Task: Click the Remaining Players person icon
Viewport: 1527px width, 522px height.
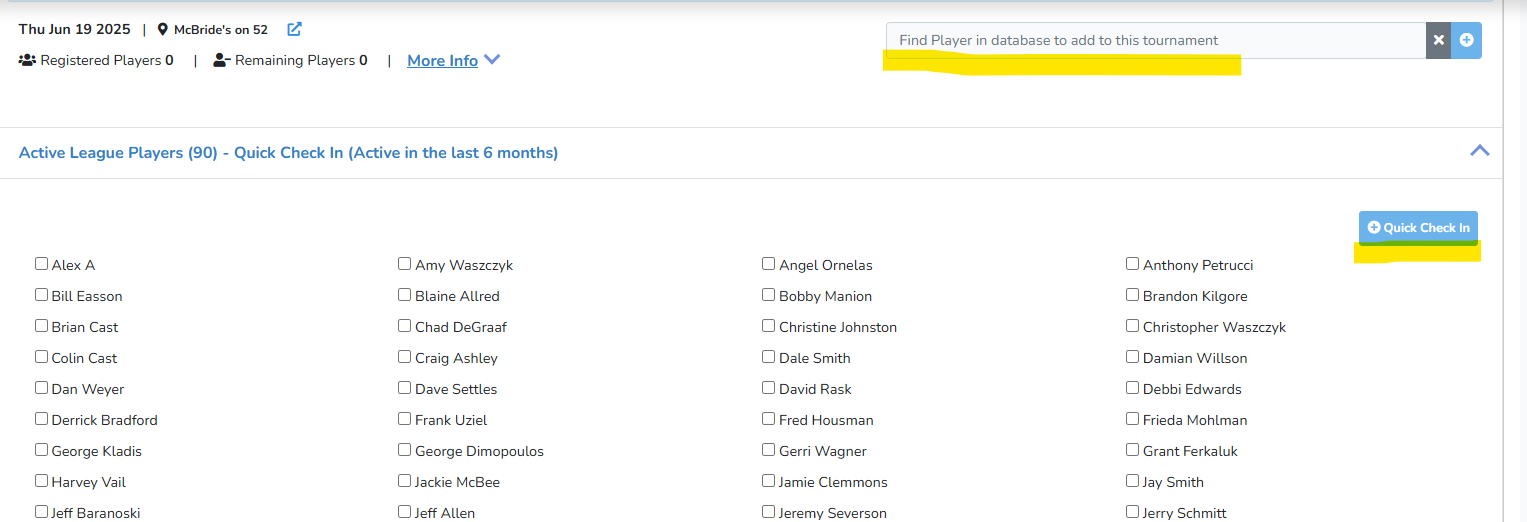Action: 222,60
